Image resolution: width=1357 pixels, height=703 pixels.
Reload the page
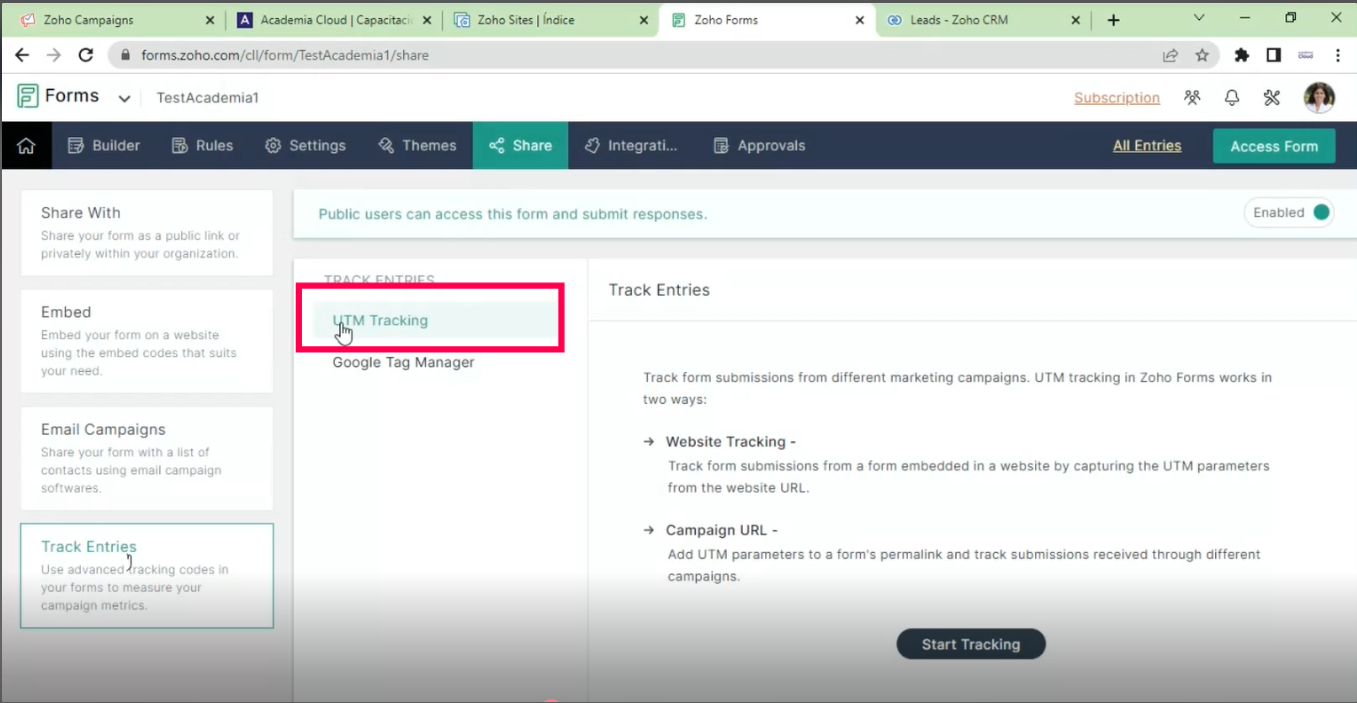pos(86,56)
